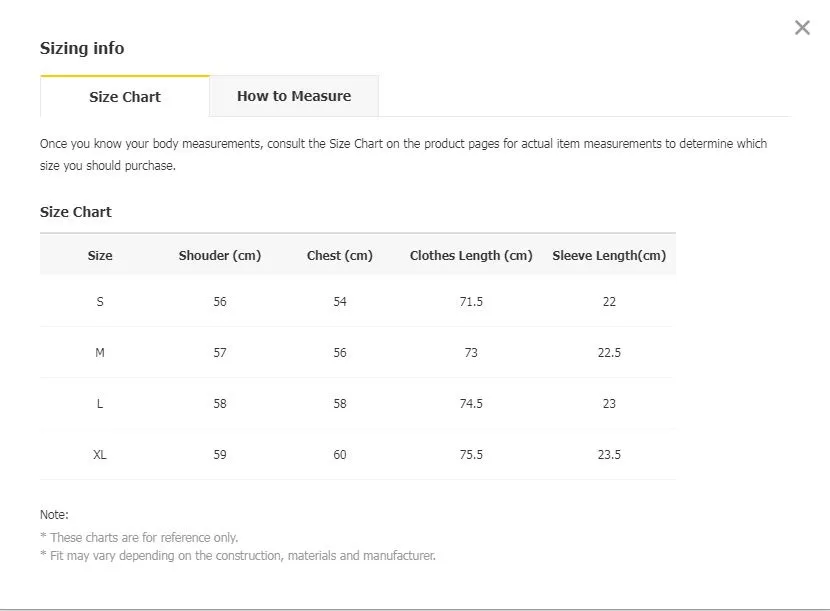This screenshot has height=611, width=830.
Task: Select the S size row label
Action: (100, 302)
